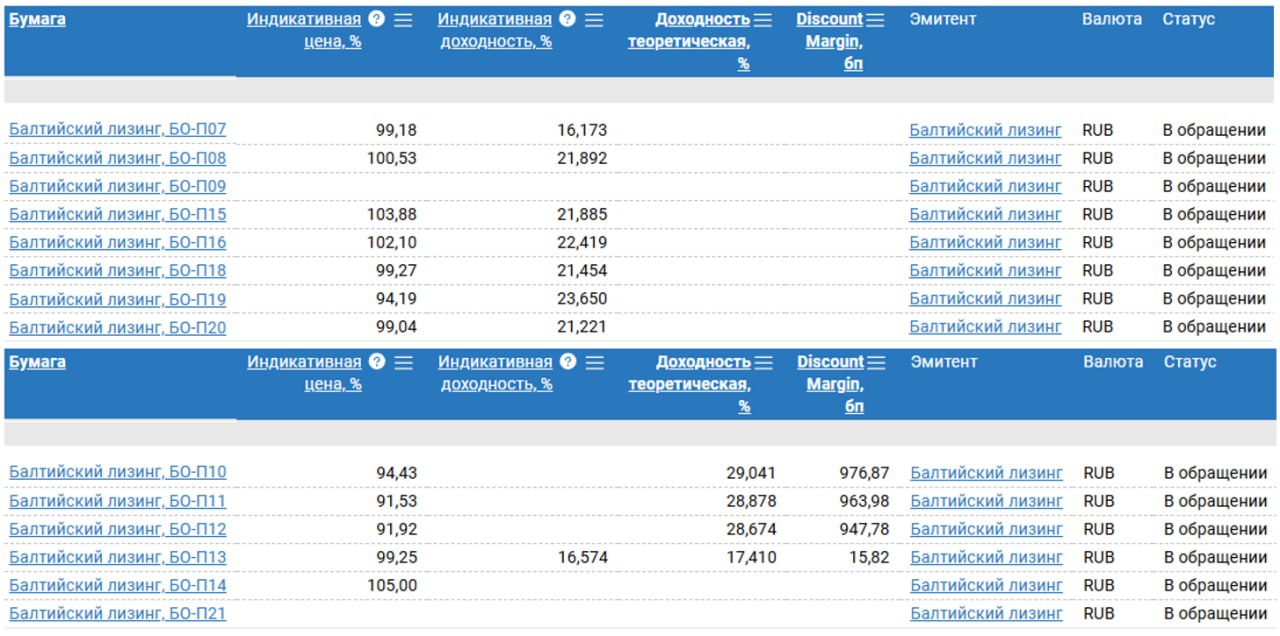The width and height of the screenshot is (1280, 636).
Task: Open the Балтийский лизинг, БО-П07 bond link
Action: [x=117, y=130]
